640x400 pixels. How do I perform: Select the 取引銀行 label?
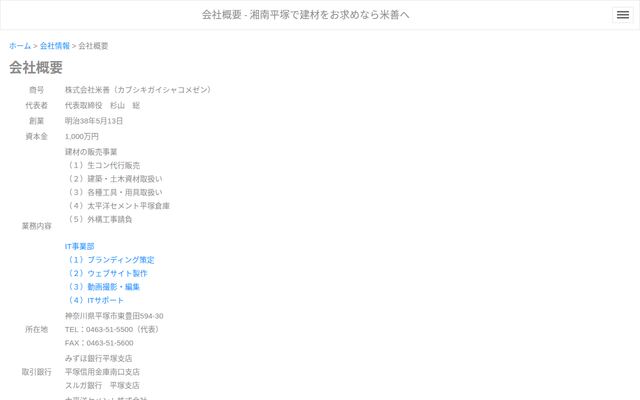click(36, 372)
